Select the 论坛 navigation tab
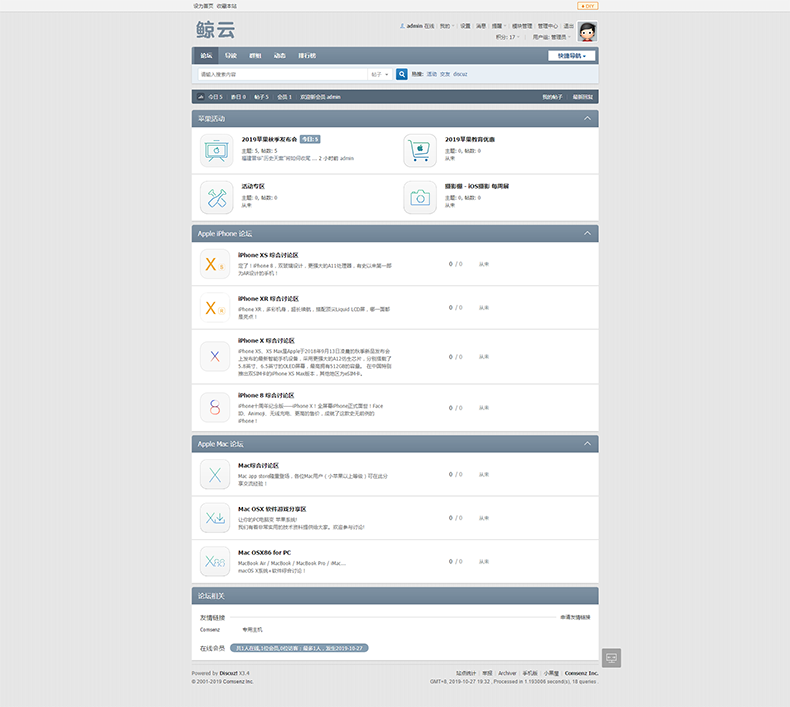Screen dimensions: 790x707 [x=206, y=55]
